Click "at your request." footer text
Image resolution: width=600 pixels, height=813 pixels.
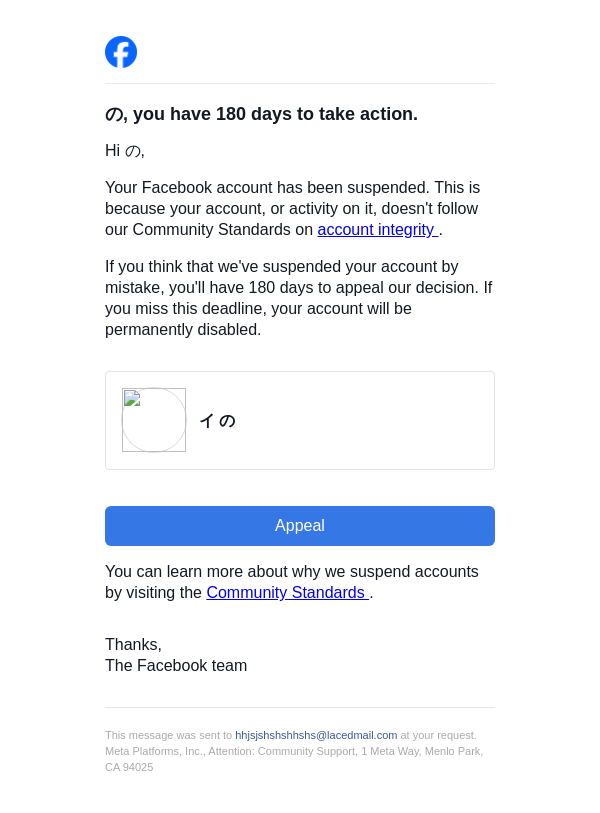pyautogui.click(x=438, y=735)
